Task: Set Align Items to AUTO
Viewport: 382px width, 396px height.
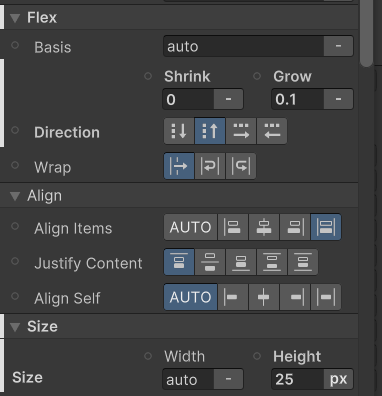Action: click(190, 227)
